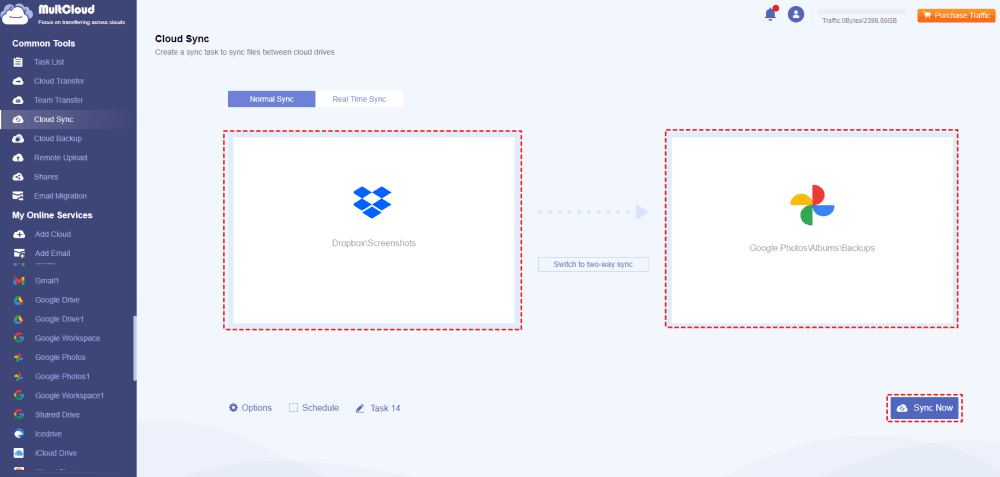The image size is (1000, 477).
Task: Click the Shares sidebar icon
Action: 18,177
